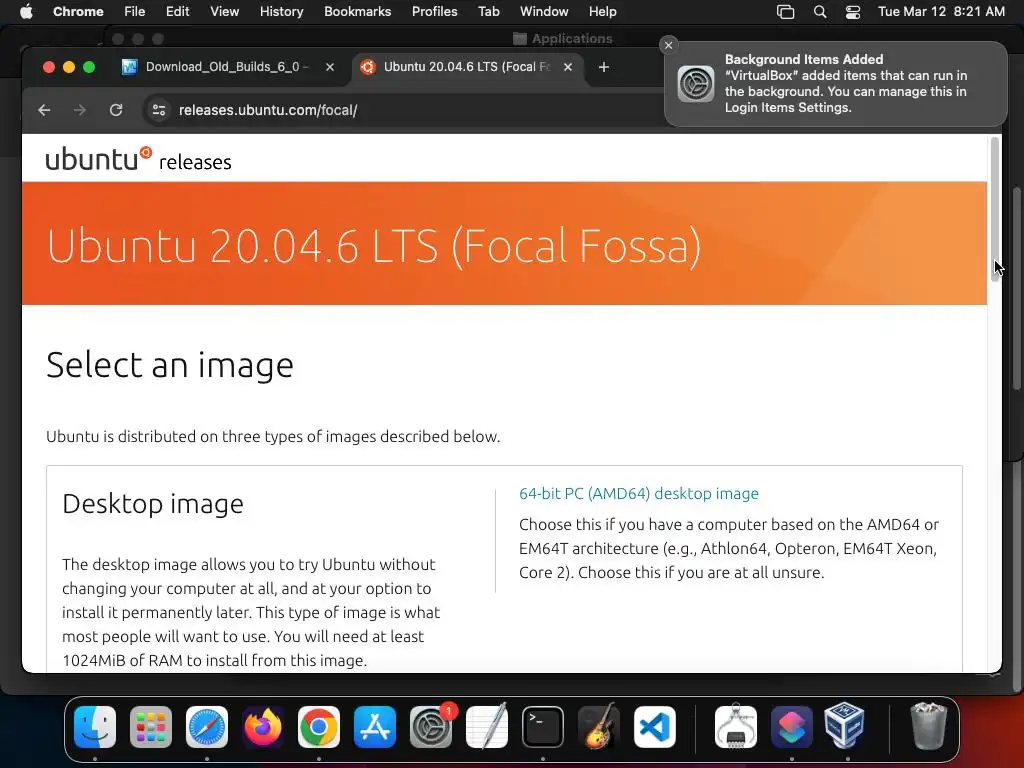Open Launchpad from the Dock
The image size is (1024, 768).
pos(151,727)
